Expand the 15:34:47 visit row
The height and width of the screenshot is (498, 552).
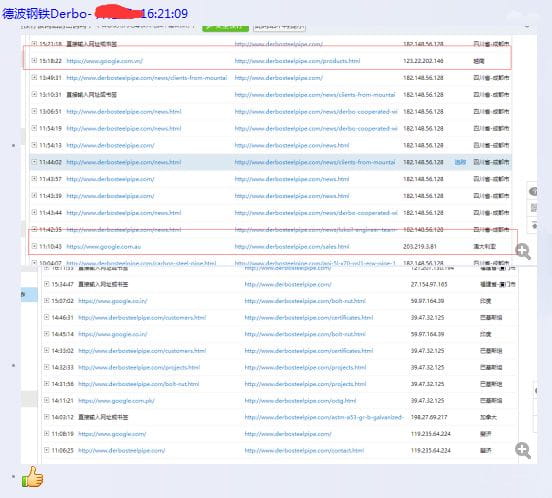46,284
